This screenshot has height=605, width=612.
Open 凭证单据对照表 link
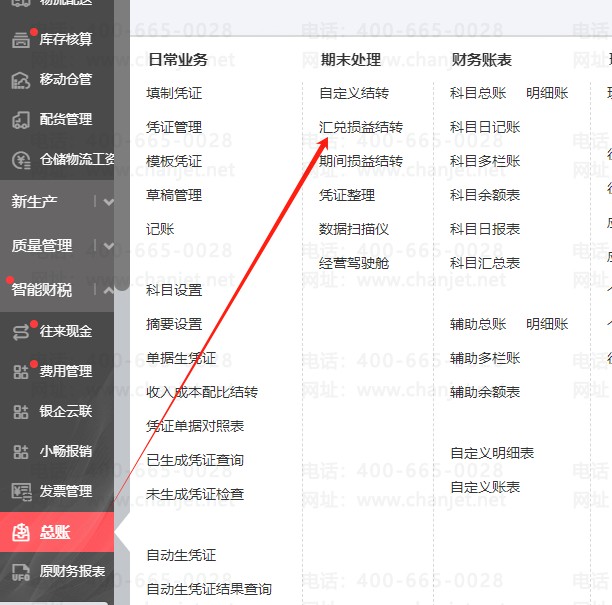(x=195, y=426)
